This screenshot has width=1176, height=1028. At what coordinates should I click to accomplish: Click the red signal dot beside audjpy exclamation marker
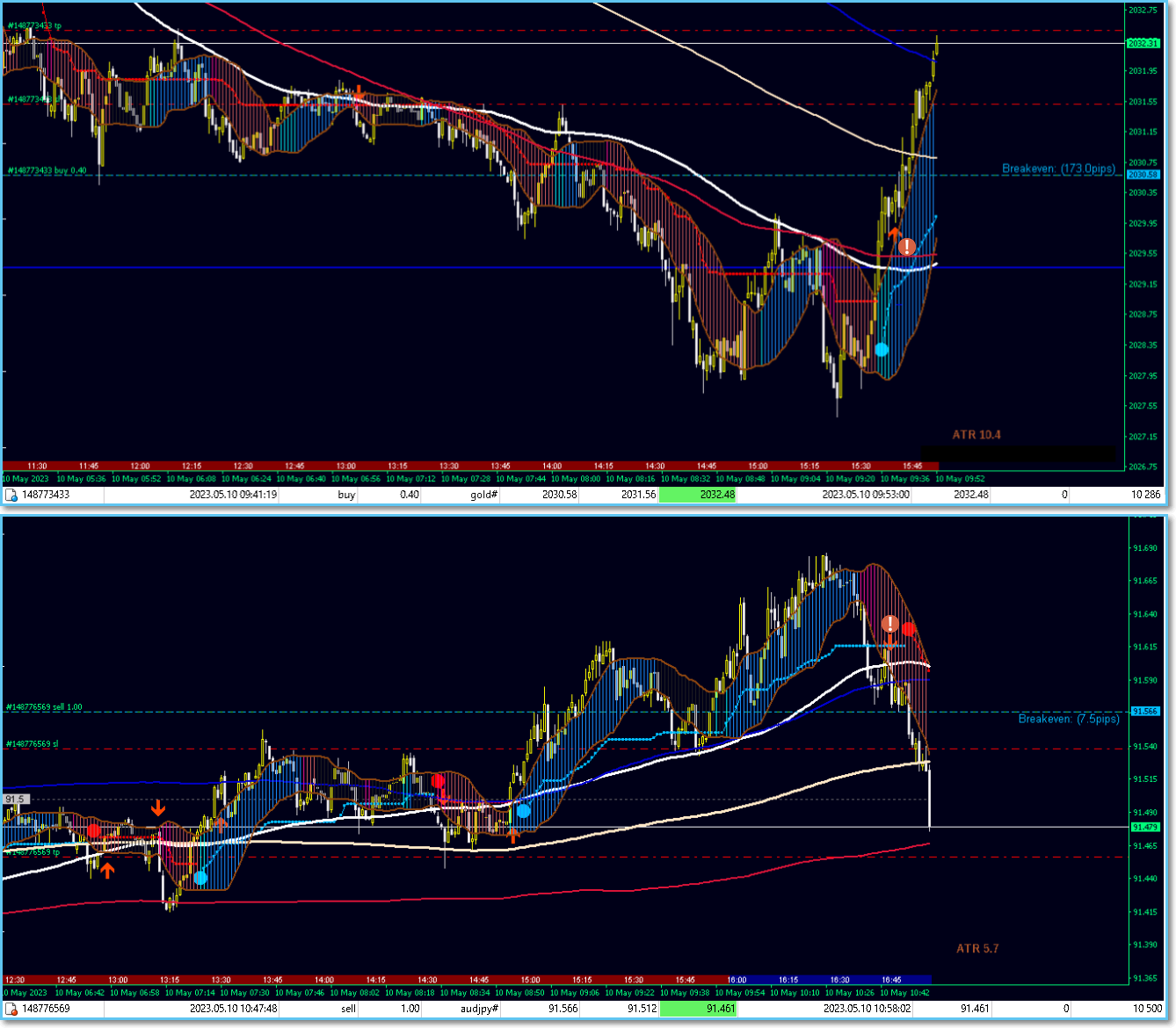point(909,629)
